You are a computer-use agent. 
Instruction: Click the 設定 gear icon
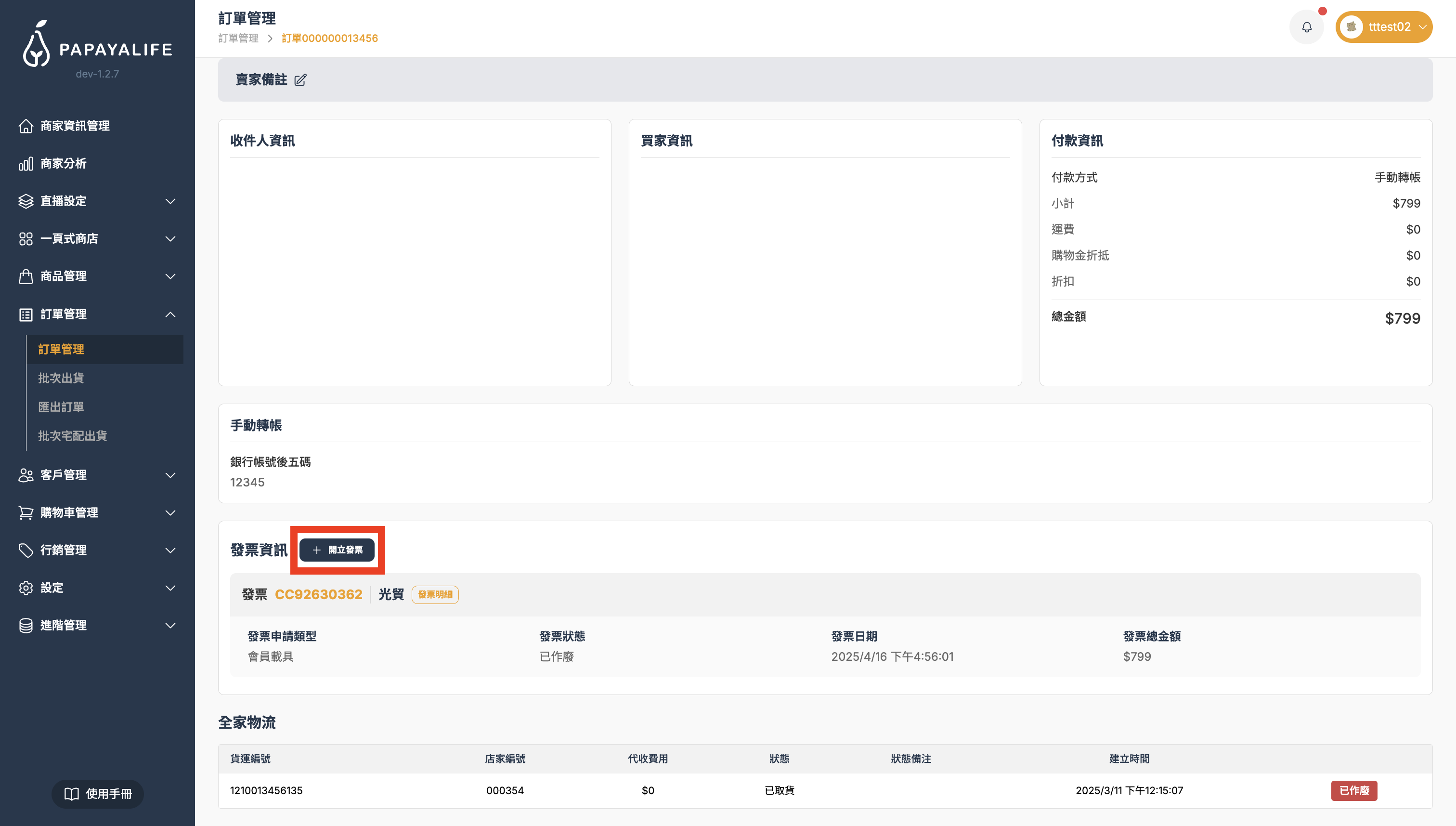pos(26,588)
